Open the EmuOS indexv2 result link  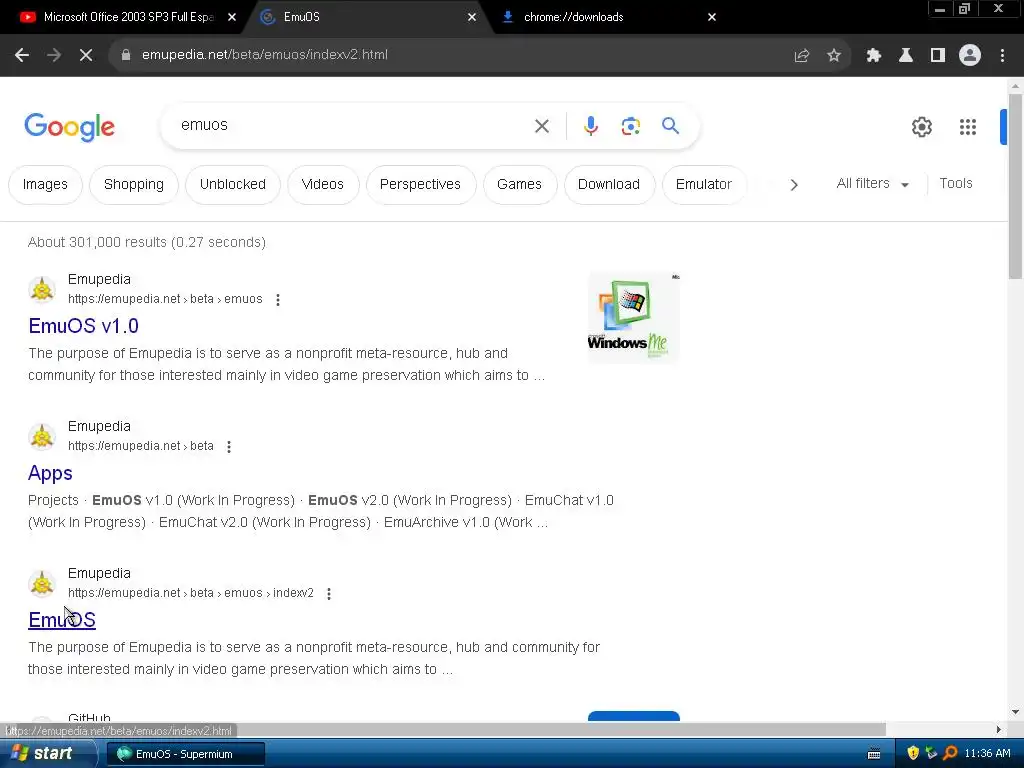coord(62,620)
